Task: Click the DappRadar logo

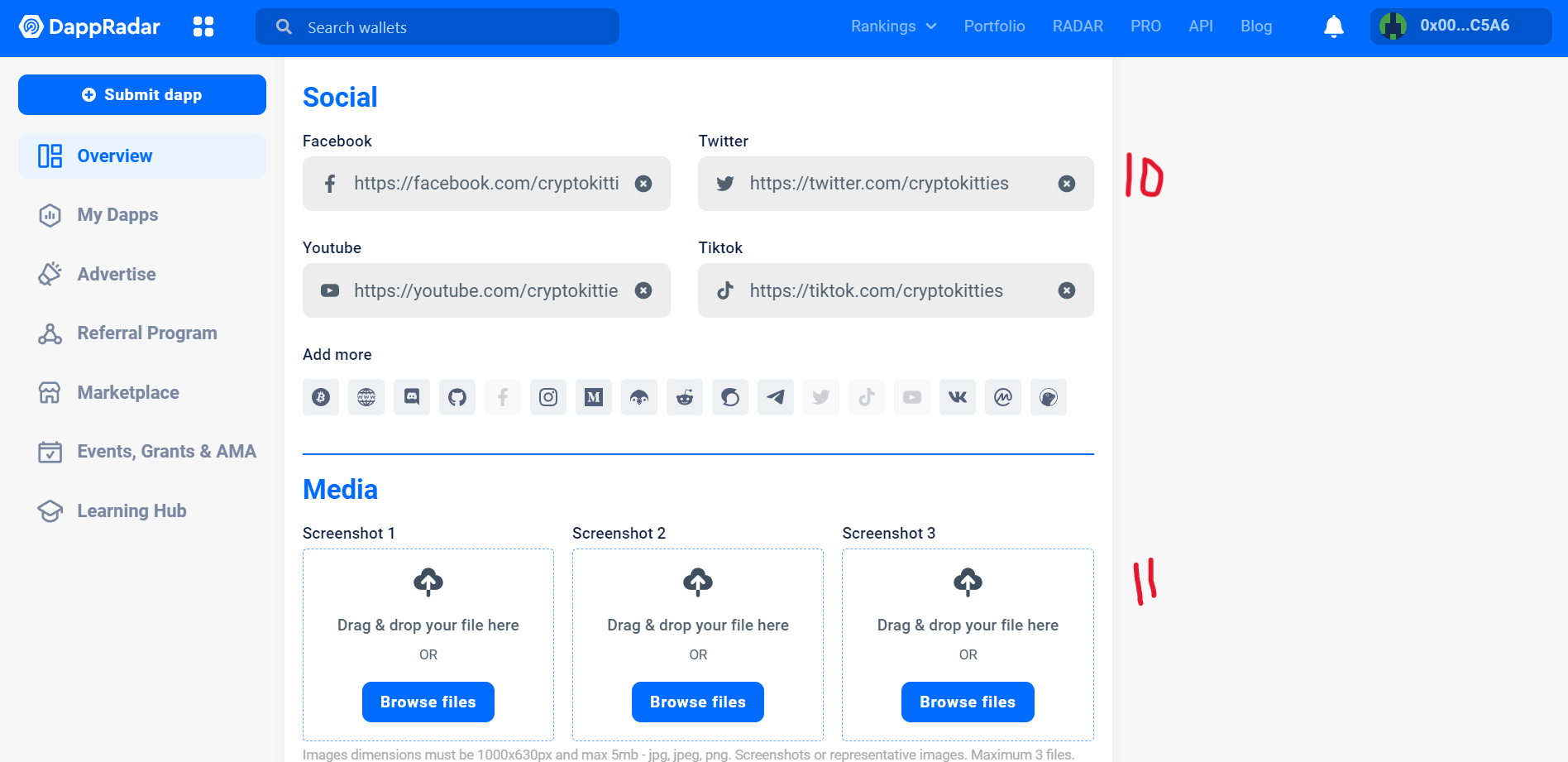Action: coord(89,26)
